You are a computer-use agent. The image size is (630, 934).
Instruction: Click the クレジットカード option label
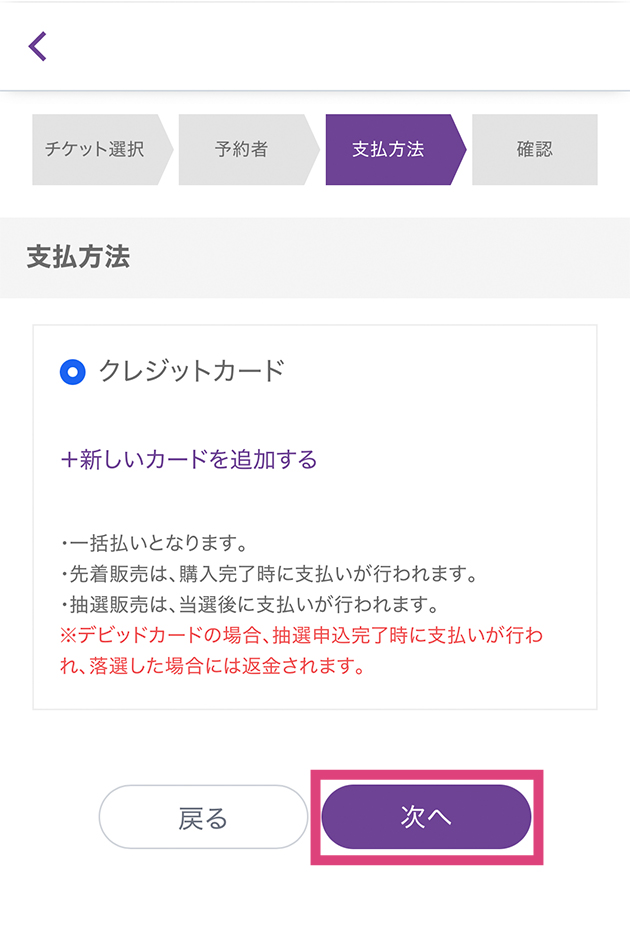[x=191, y=371]
